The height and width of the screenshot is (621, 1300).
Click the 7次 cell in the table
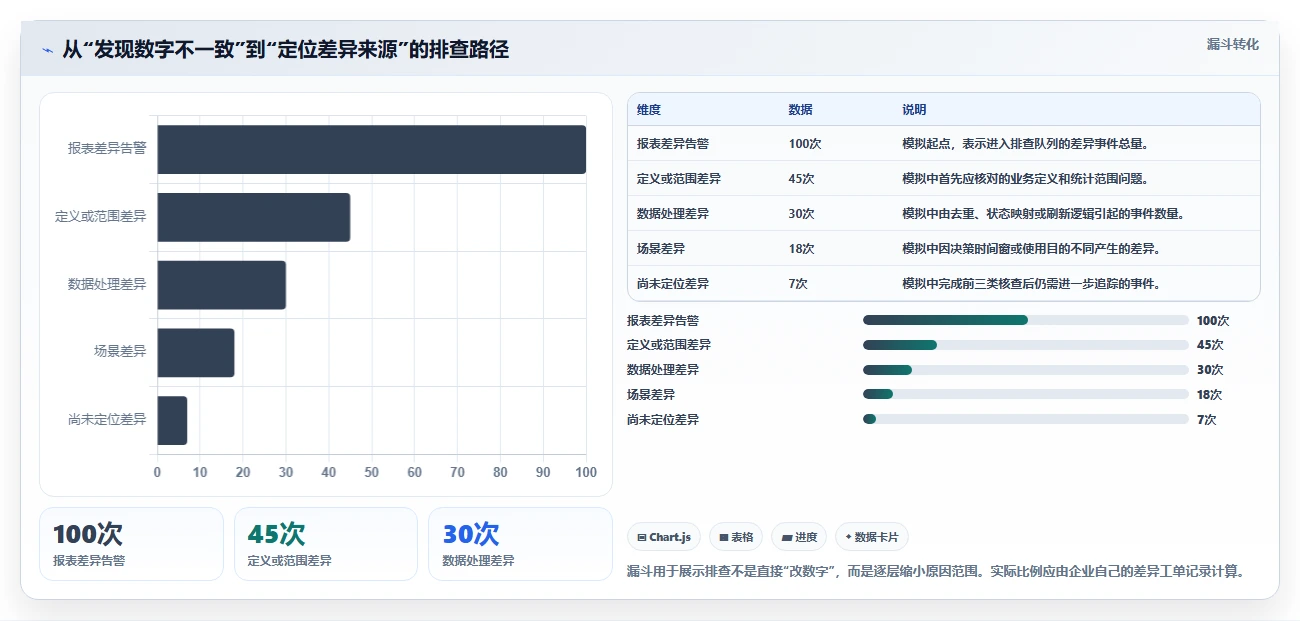[798, 284]
